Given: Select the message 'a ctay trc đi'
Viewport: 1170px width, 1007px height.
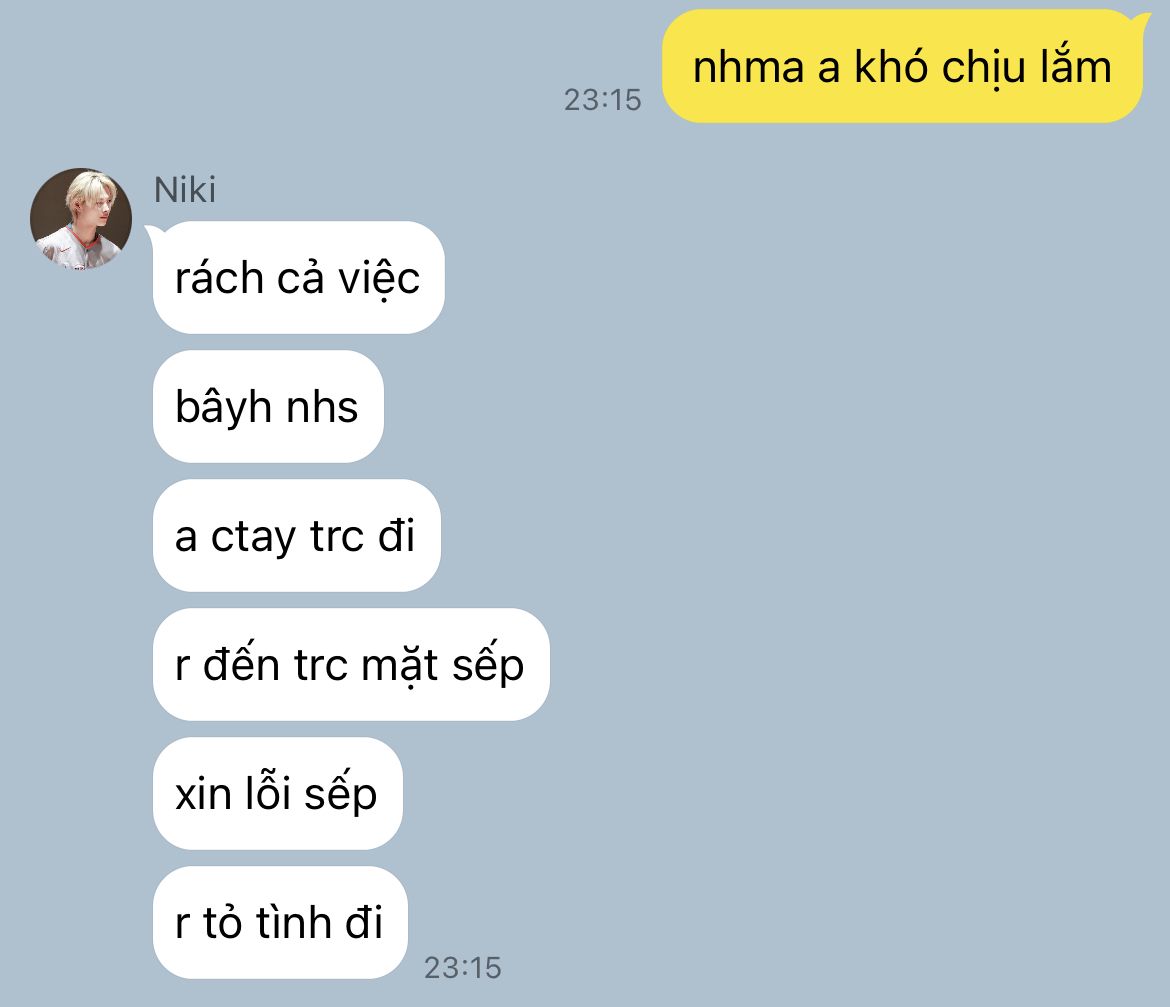Looking at the screenshot, I should point(296,536).
